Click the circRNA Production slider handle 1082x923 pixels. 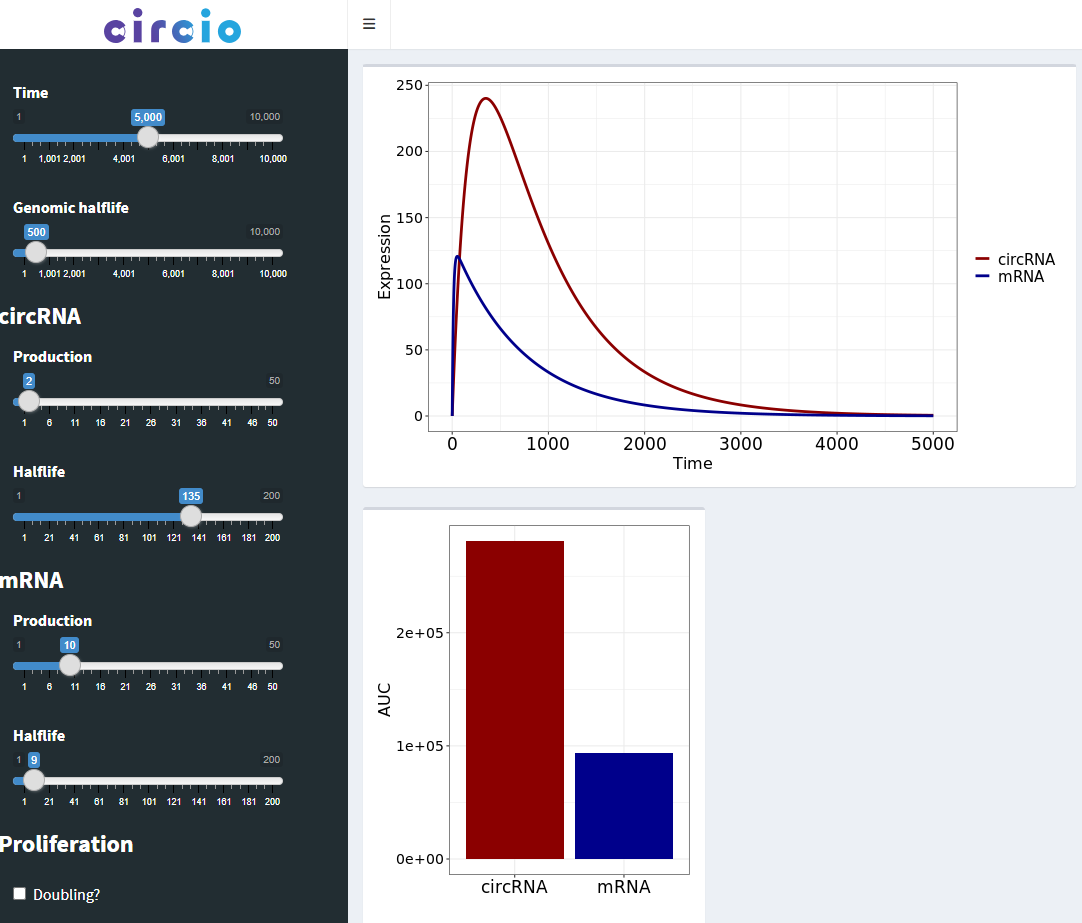pyautogui.click(x=29, y=402)
